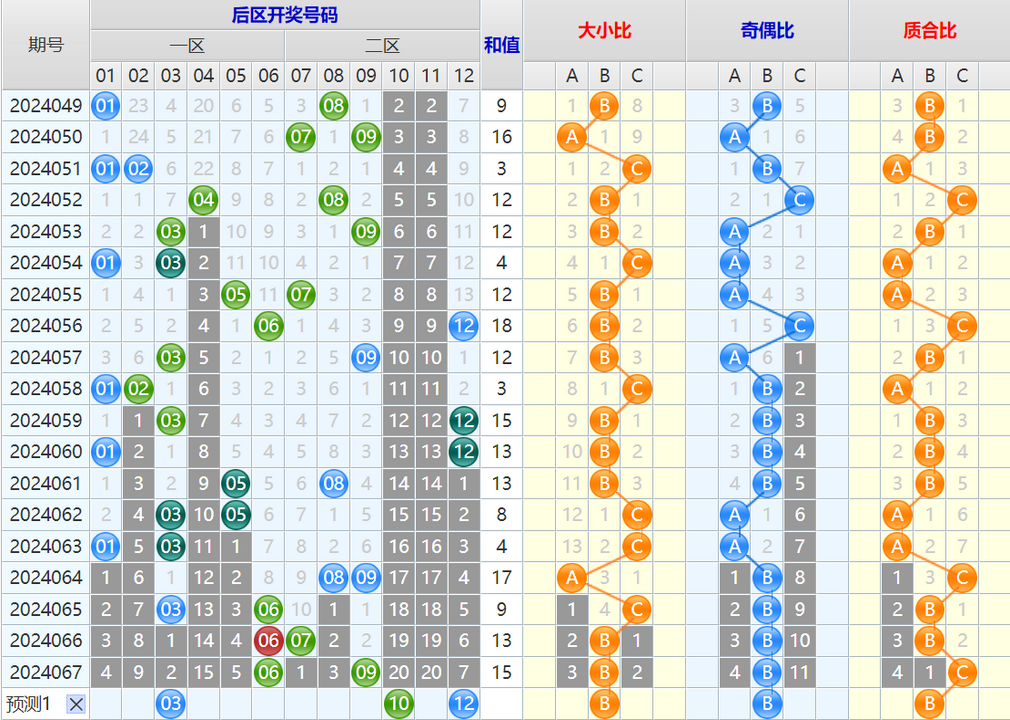Click 奇偶比 A ball in row 2024062

pos(734,515)
